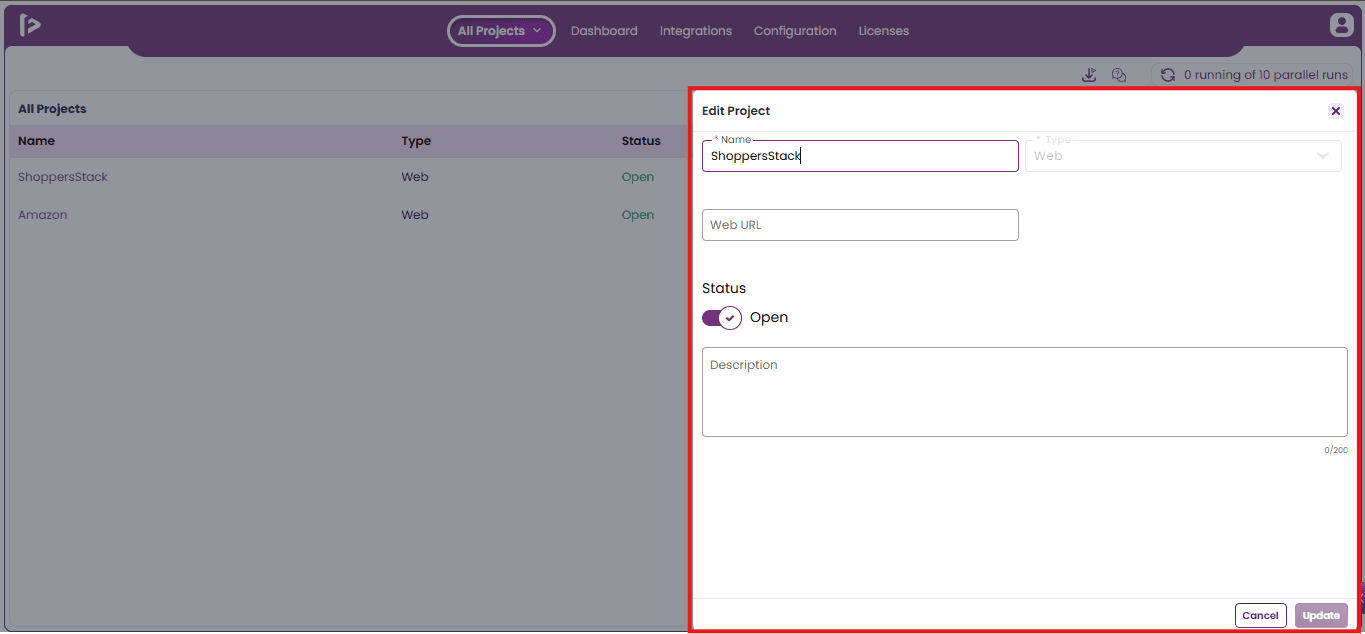
Task: Click the app logo in the header
Action: [x=30, y=26]
